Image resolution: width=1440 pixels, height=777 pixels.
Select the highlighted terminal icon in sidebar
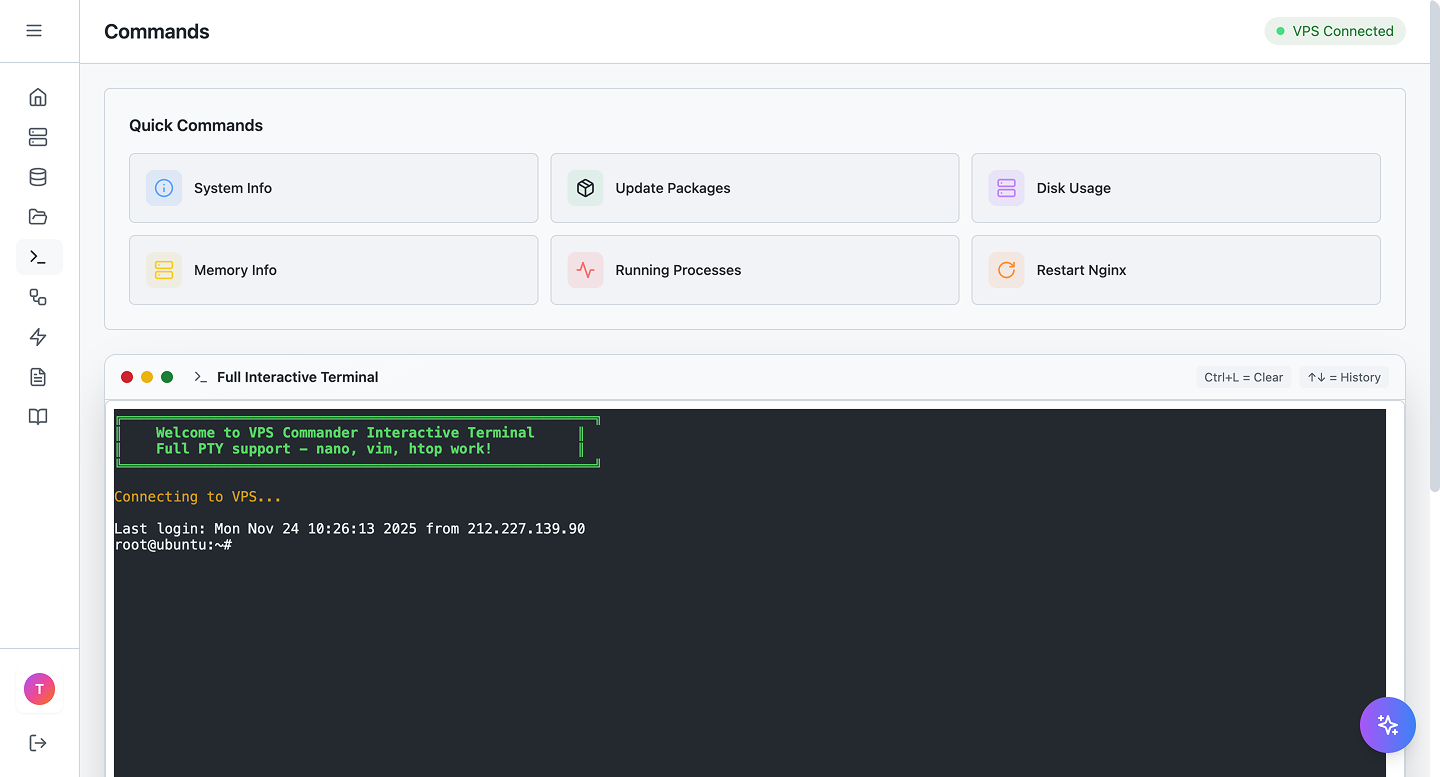pyautogui.click(x=39, y=257)
